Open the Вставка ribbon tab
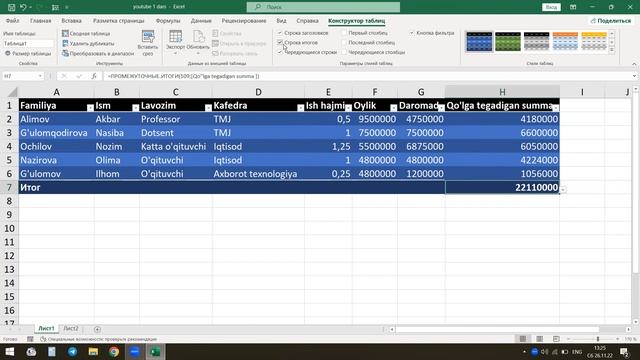This screenshot has width=640, height=360. pyautogui.click(x=71, y=21)
